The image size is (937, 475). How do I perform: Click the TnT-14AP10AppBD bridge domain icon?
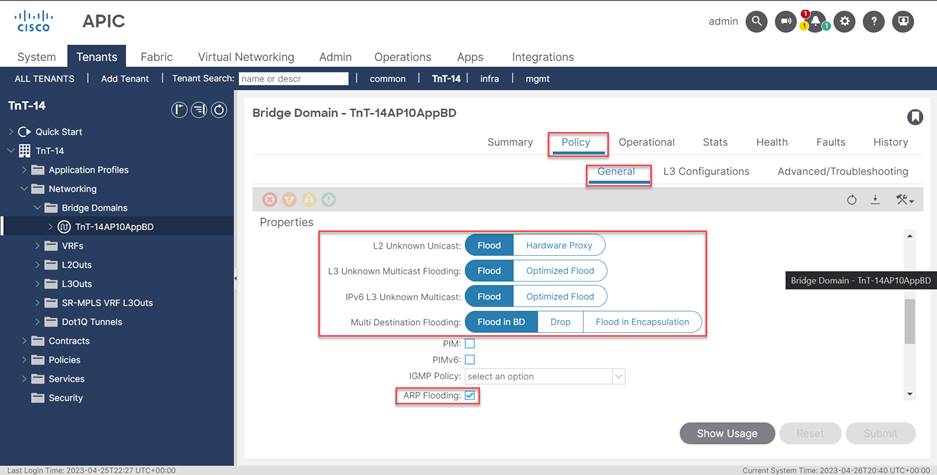64,227
